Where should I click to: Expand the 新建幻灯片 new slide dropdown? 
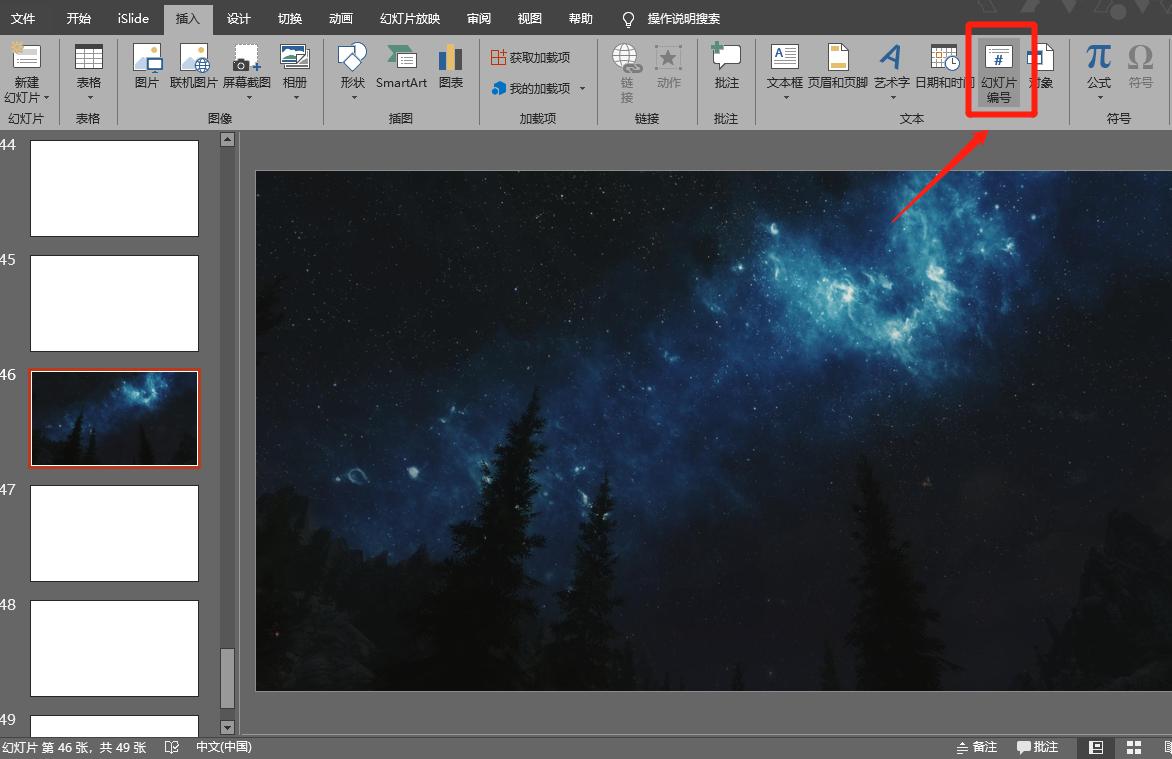point(26,98)
